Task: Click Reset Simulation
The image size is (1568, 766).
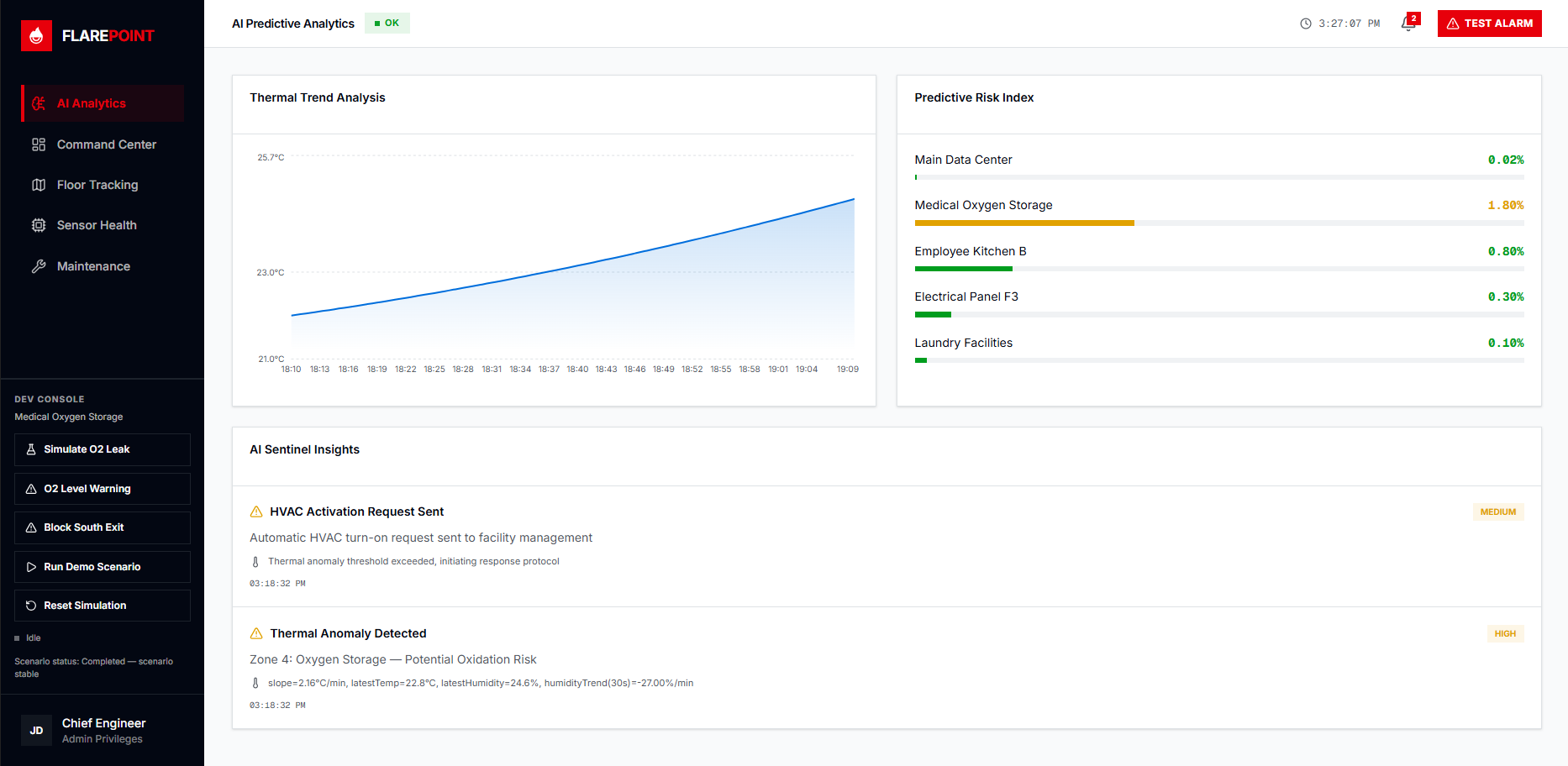Action: (x=102, y=605)
